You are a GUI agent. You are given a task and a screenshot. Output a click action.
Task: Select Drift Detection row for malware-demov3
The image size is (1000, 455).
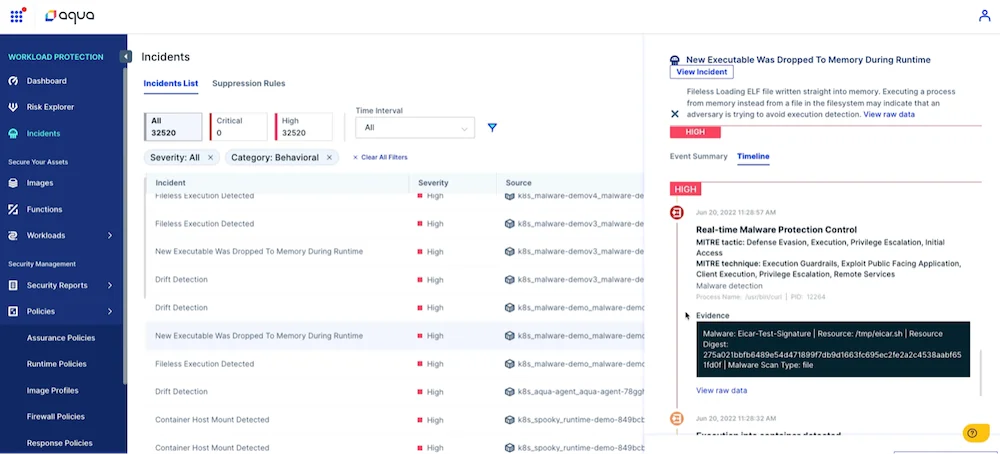point(394,280)
